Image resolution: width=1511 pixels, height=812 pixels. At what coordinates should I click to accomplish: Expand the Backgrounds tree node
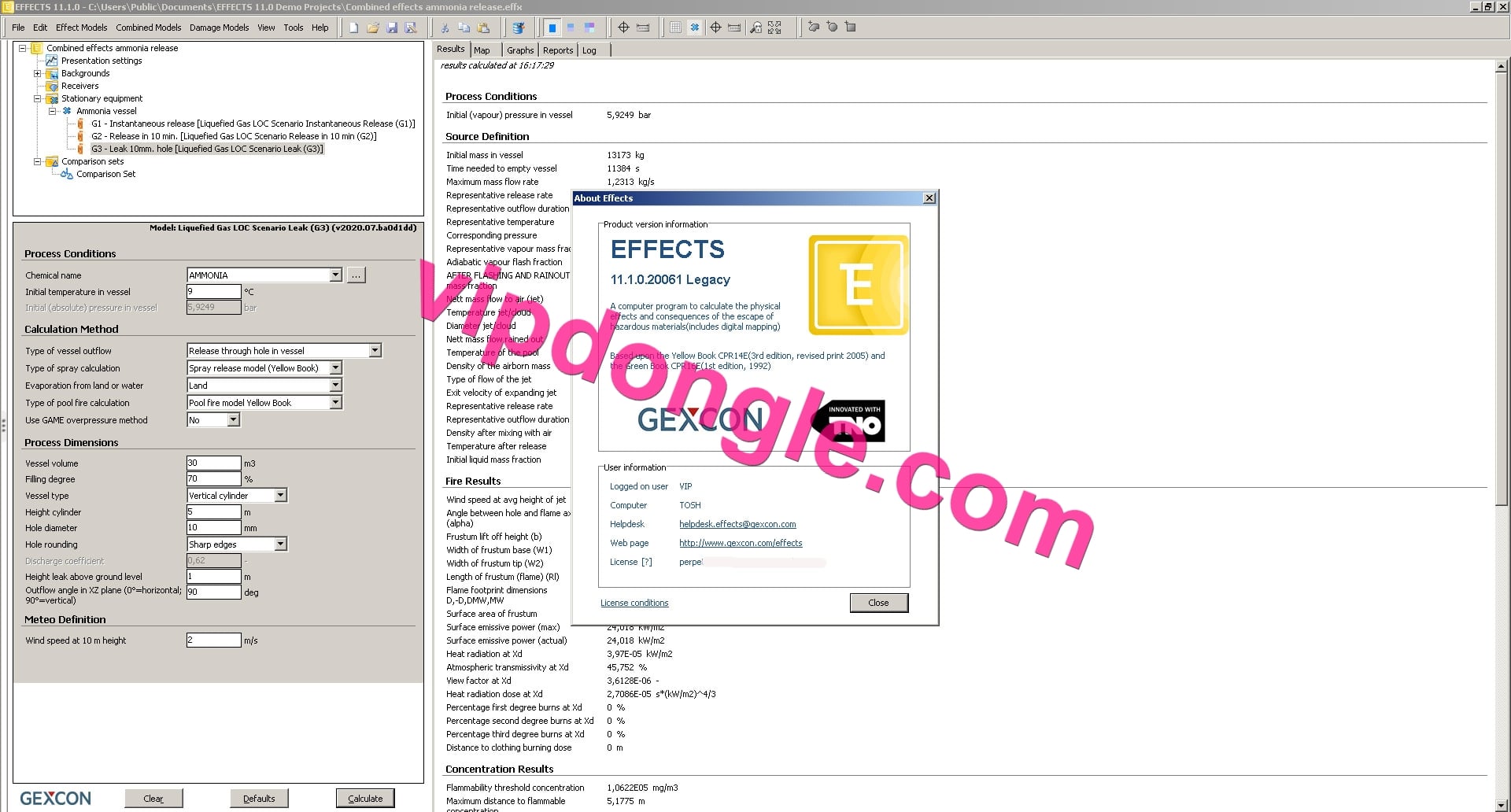click(x=38, y=73)
